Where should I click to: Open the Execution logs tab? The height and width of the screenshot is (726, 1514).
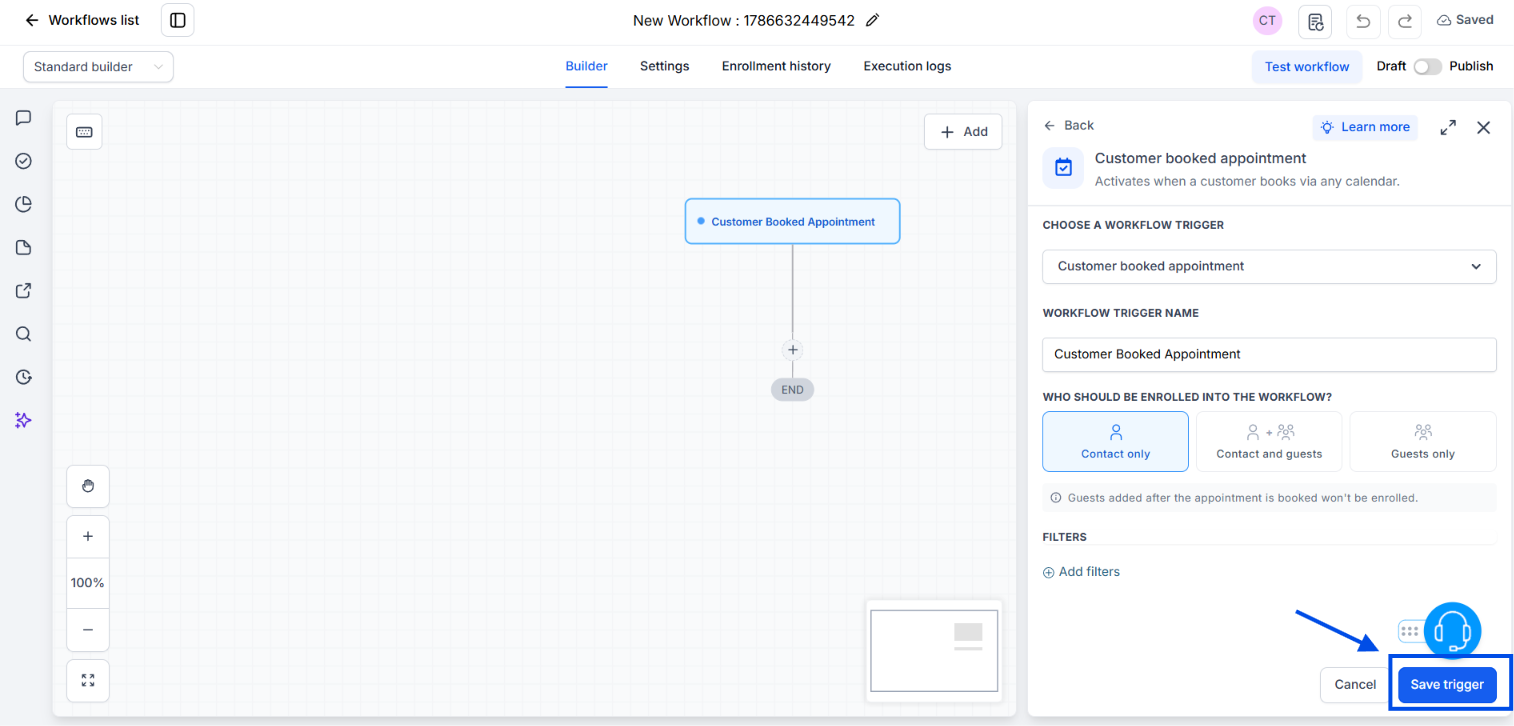pos(907,66)
